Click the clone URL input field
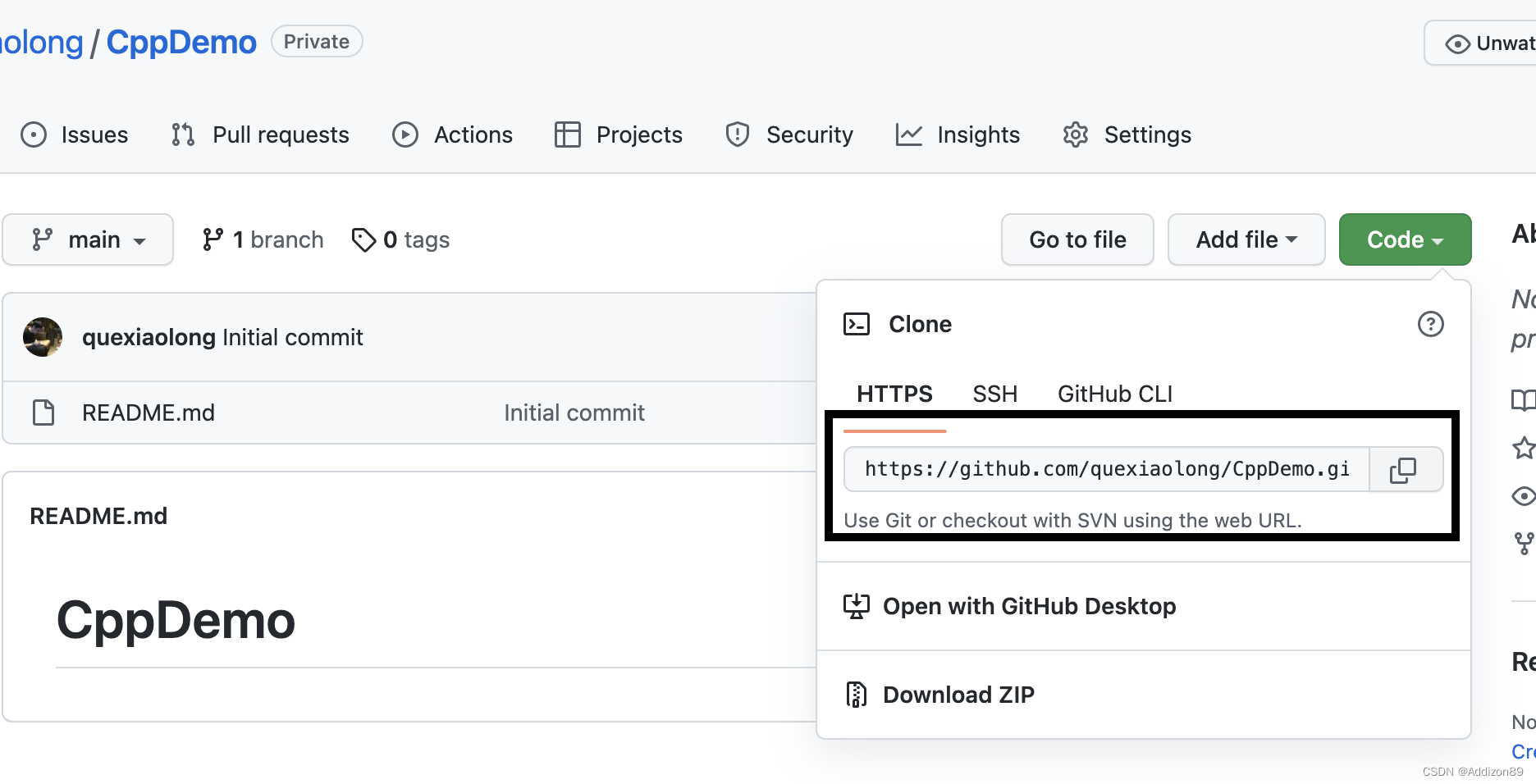This screenshot has width=1536, height=784. click(x=1107, y=469)
